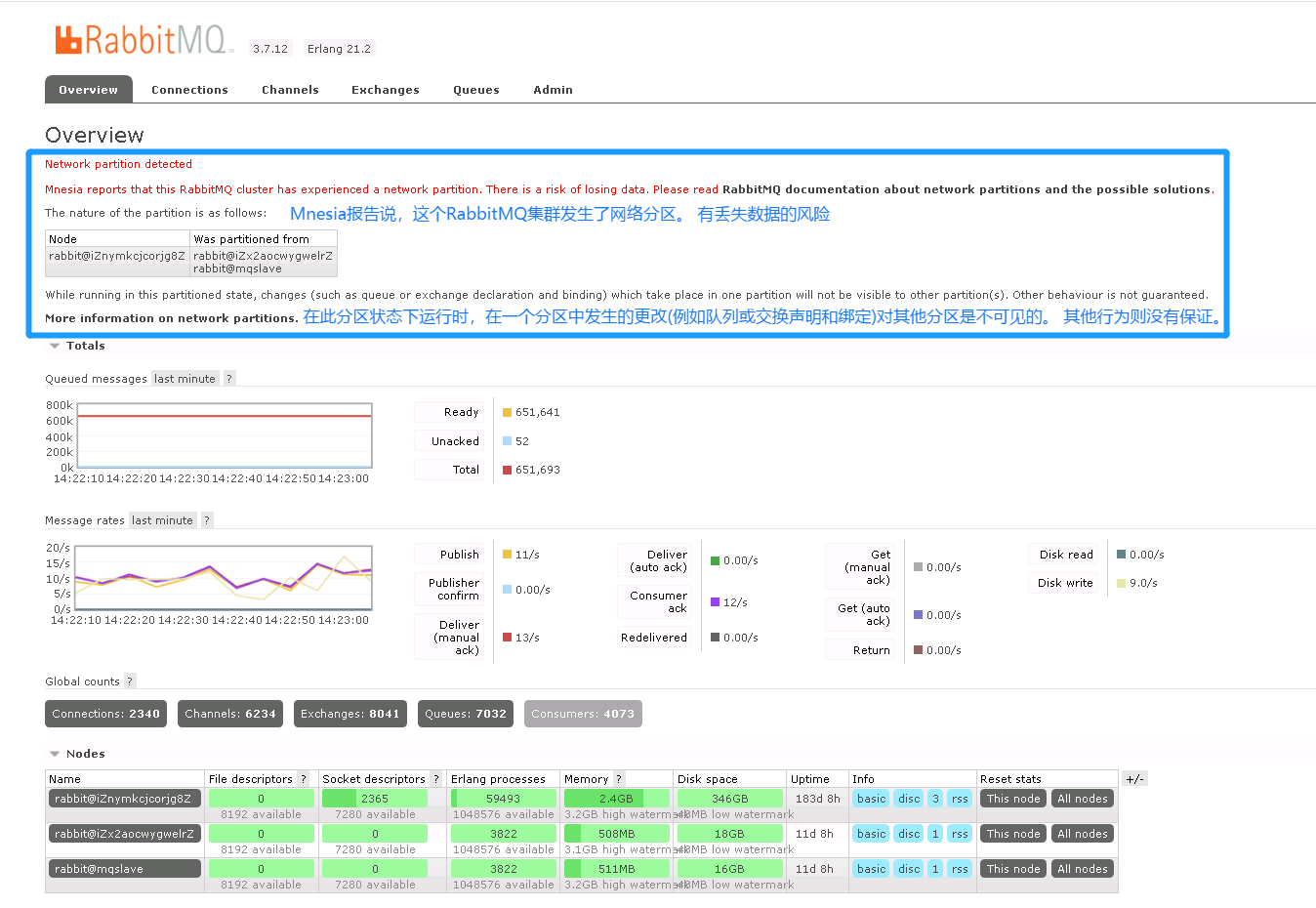
Task: Click Connections: 2340 count button
Action: pyautogui.click(x=105, y=714)
